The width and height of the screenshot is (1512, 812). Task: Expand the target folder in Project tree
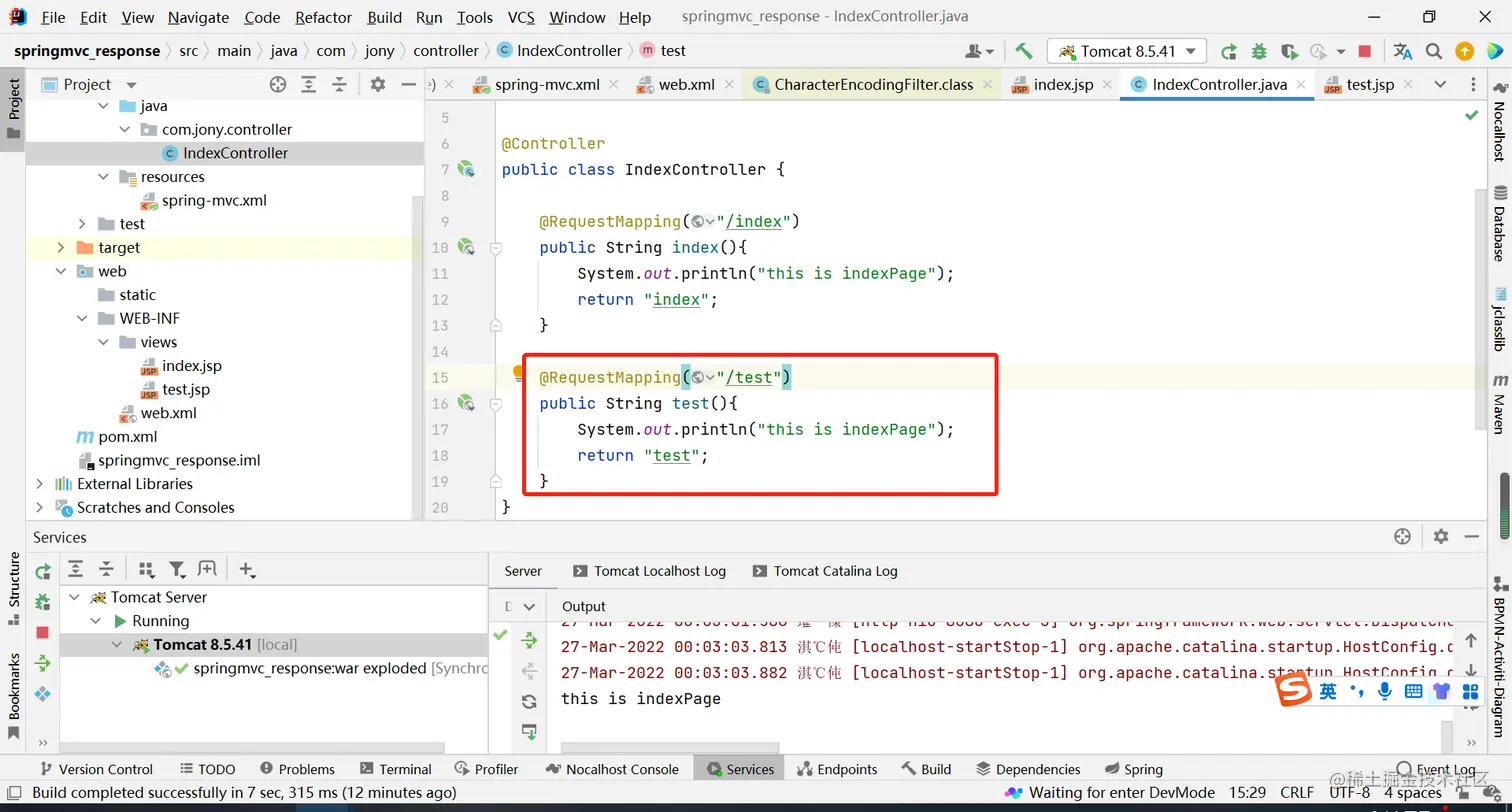[x=60, y=247]
